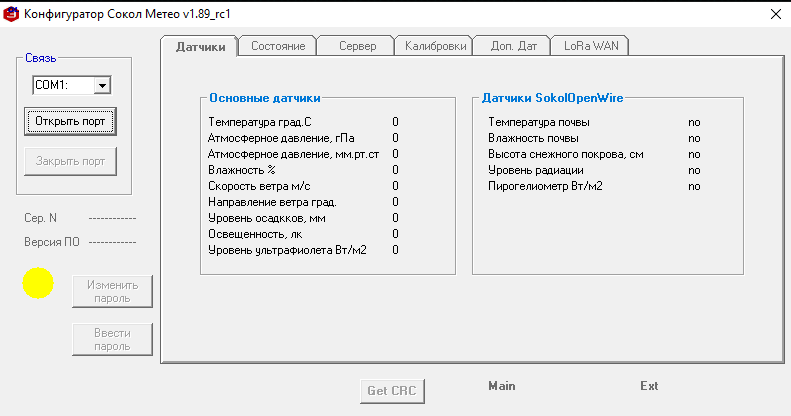Image resolution: width=791 pixels, height=416 pixels.
Task: Open the LoRa WAN tab
Action: 591,46
